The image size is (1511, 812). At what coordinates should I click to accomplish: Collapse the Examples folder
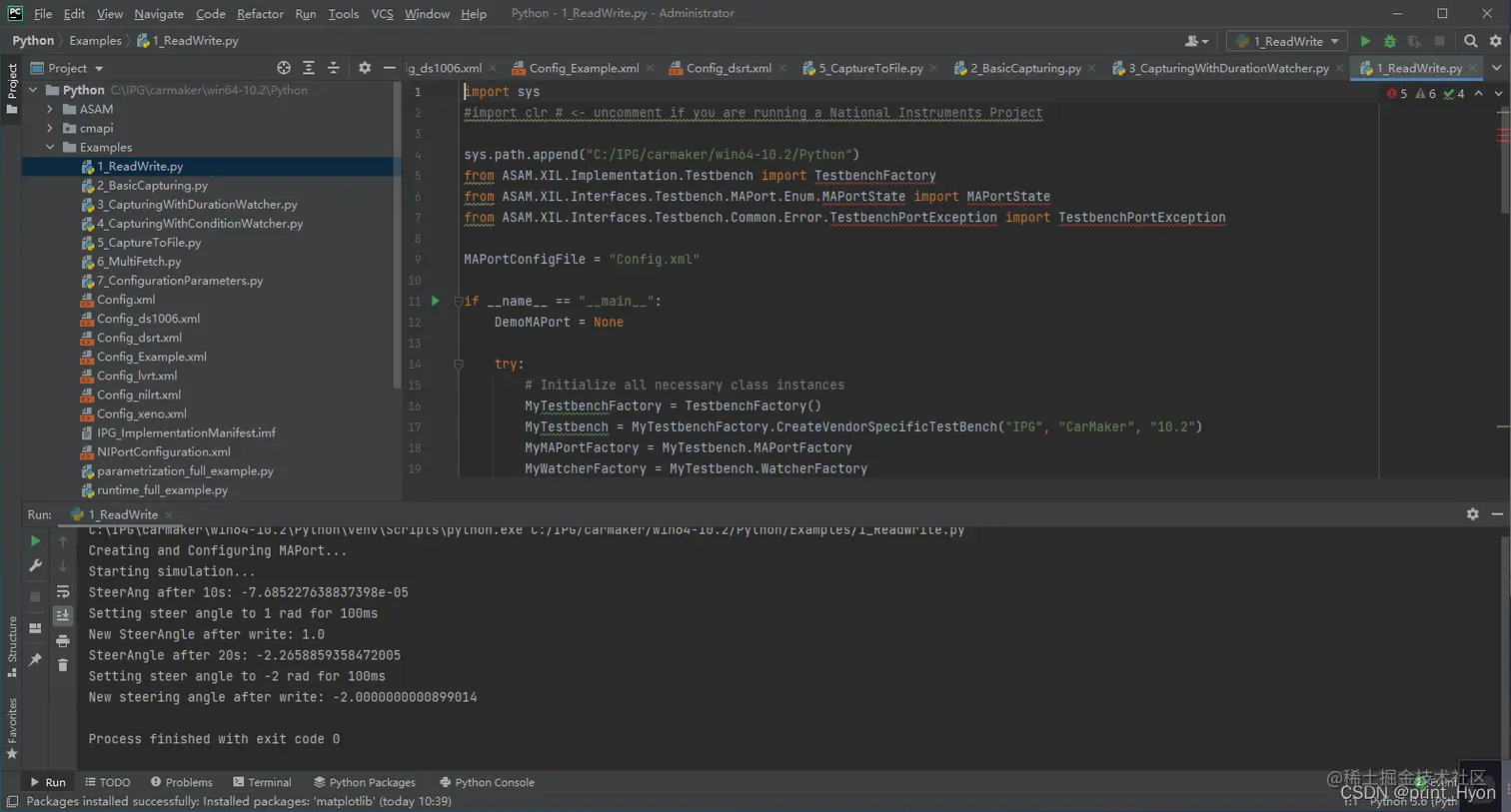tap(50, 147)
